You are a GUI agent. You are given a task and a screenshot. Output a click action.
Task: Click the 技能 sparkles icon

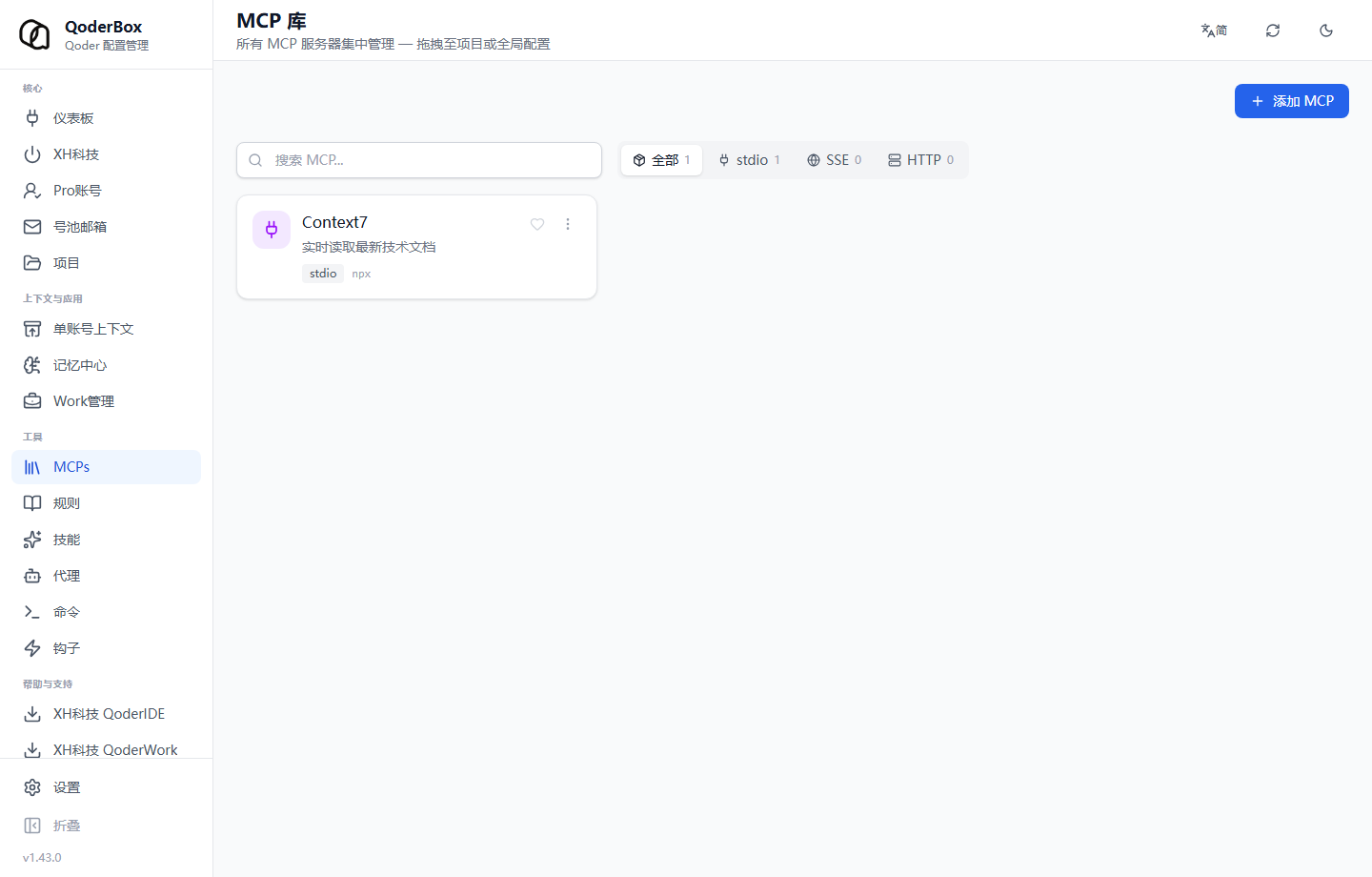click(32, 540)
